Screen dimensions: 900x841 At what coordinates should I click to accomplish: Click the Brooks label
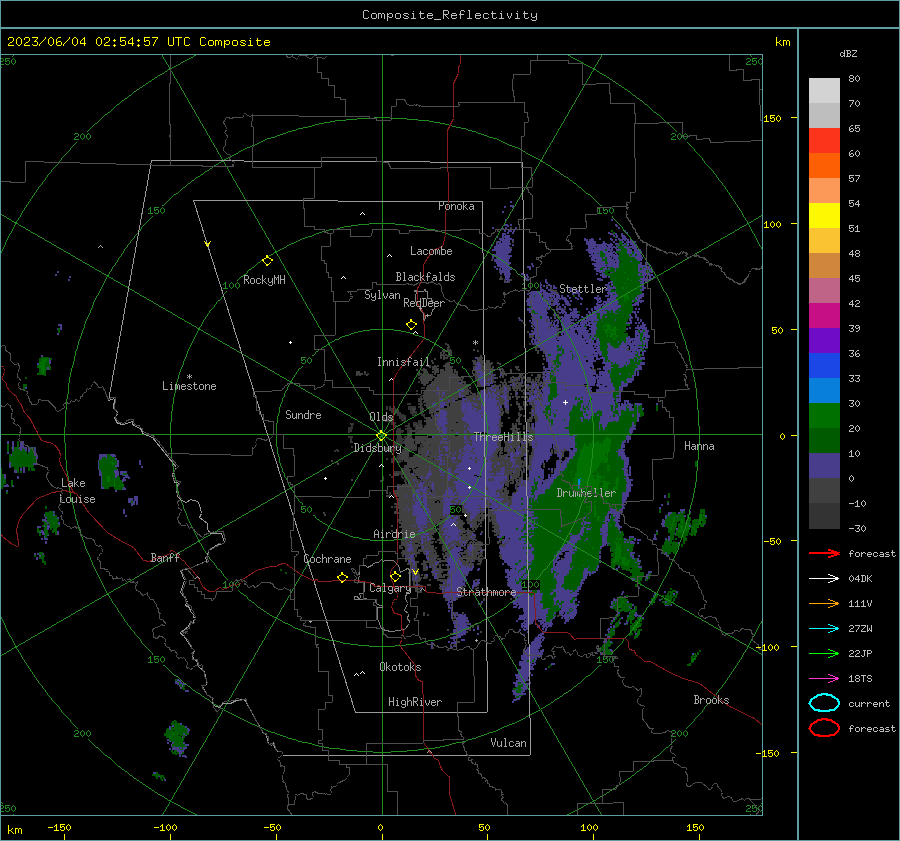pos(711,700)
